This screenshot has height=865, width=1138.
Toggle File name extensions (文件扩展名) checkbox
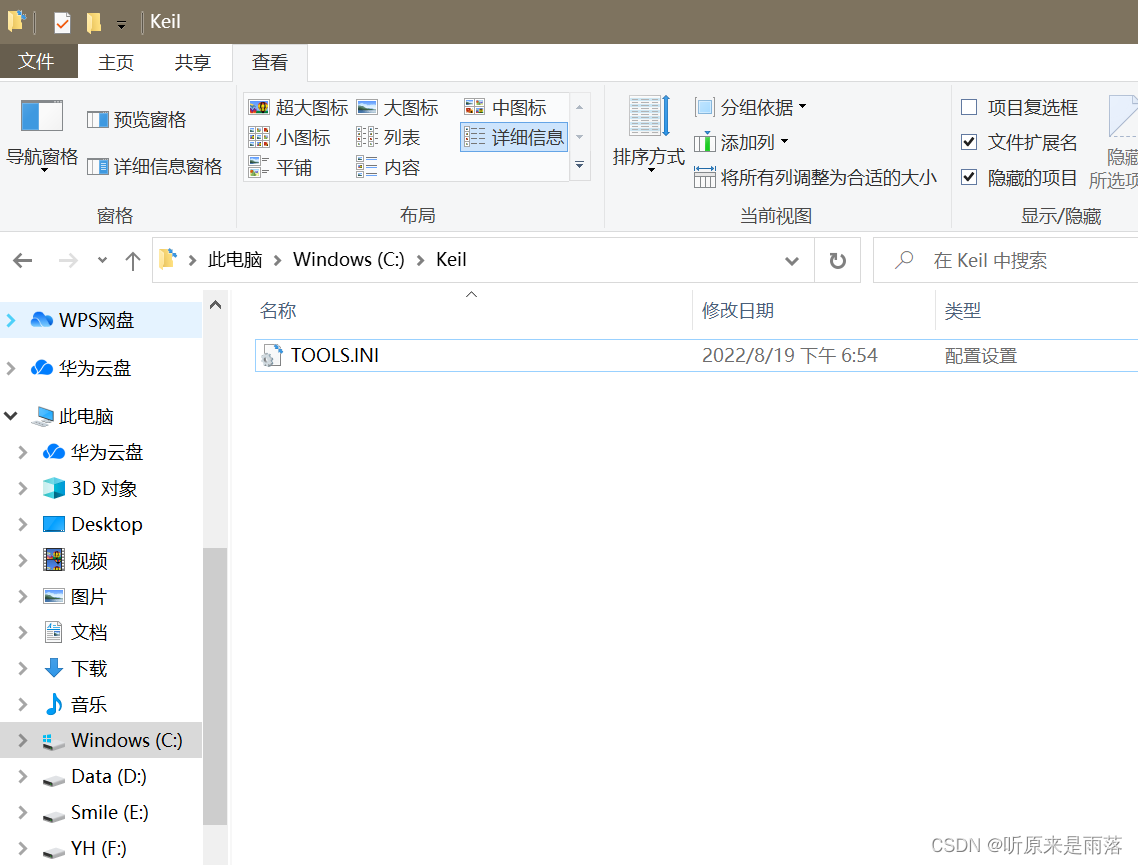[969, 142]
